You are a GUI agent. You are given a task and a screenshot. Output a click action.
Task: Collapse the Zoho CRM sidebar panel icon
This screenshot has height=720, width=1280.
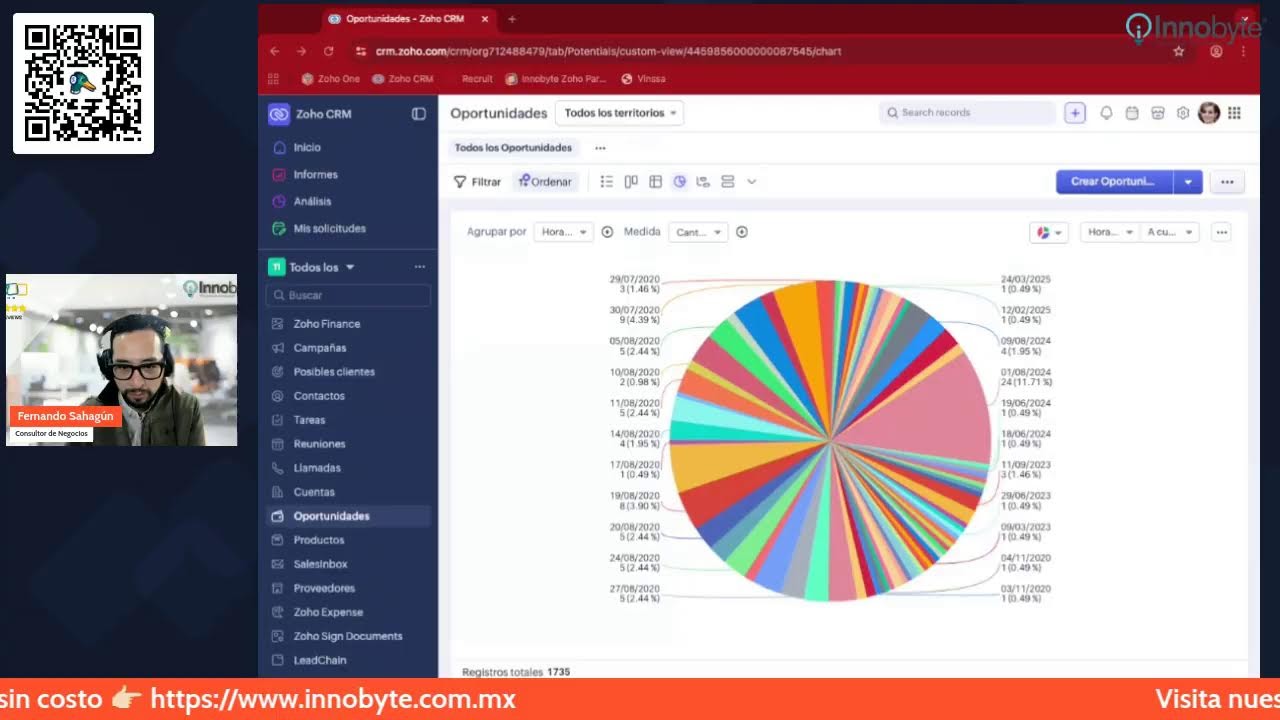[x=419, y=114]
